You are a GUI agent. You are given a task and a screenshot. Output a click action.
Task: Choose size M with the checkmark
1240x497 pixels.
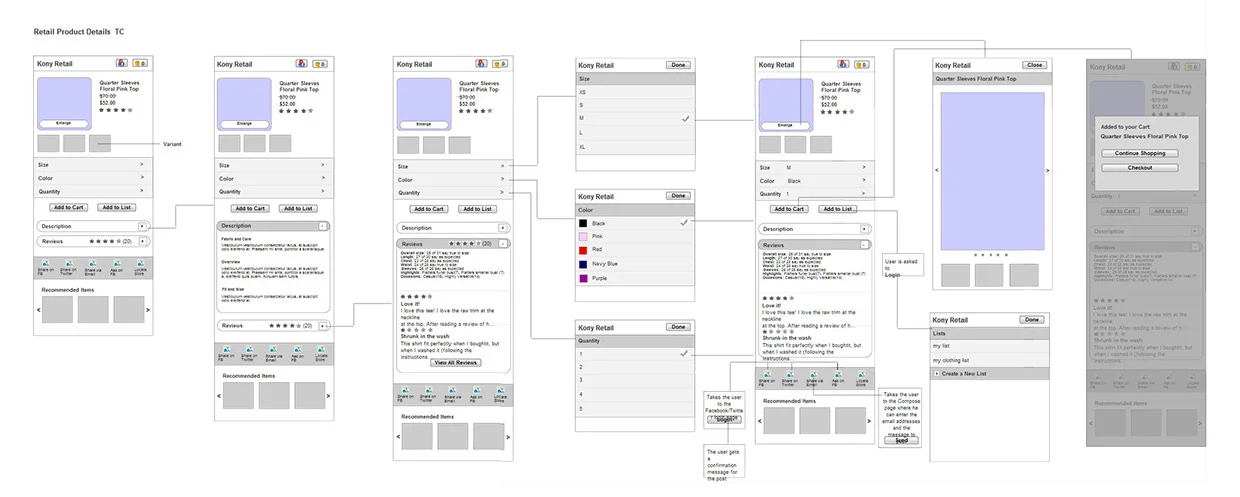(635, 118)
